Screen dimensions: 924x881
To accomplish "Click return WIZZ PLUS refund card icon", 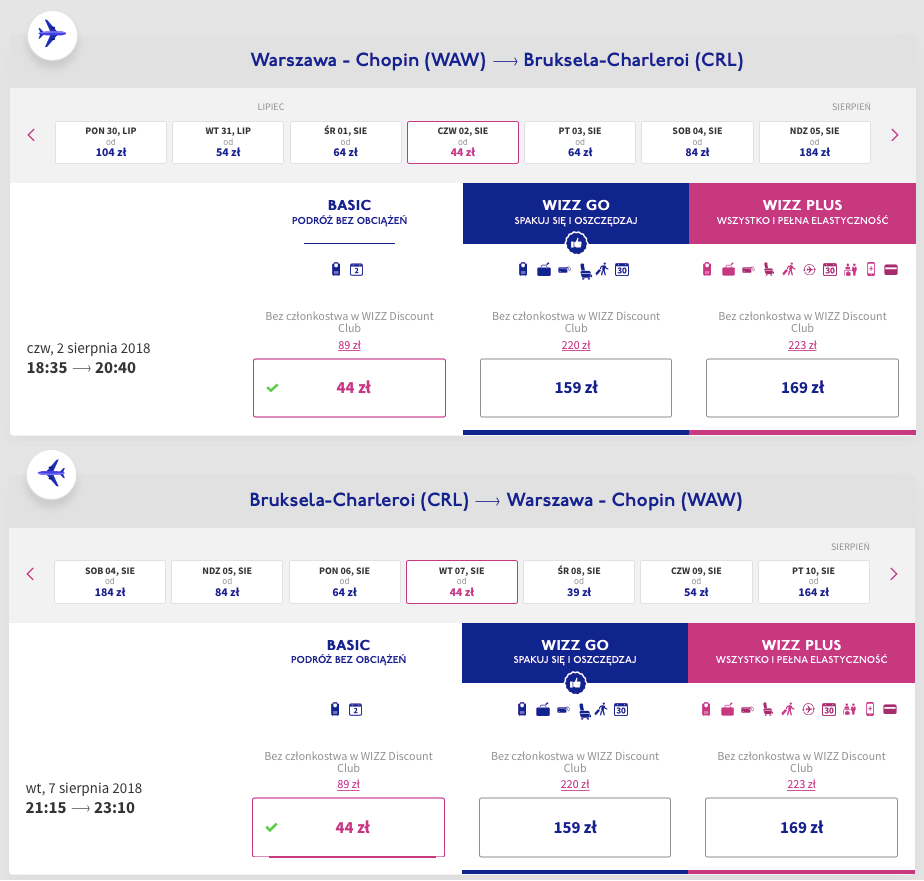I will (x=890, y=710).
